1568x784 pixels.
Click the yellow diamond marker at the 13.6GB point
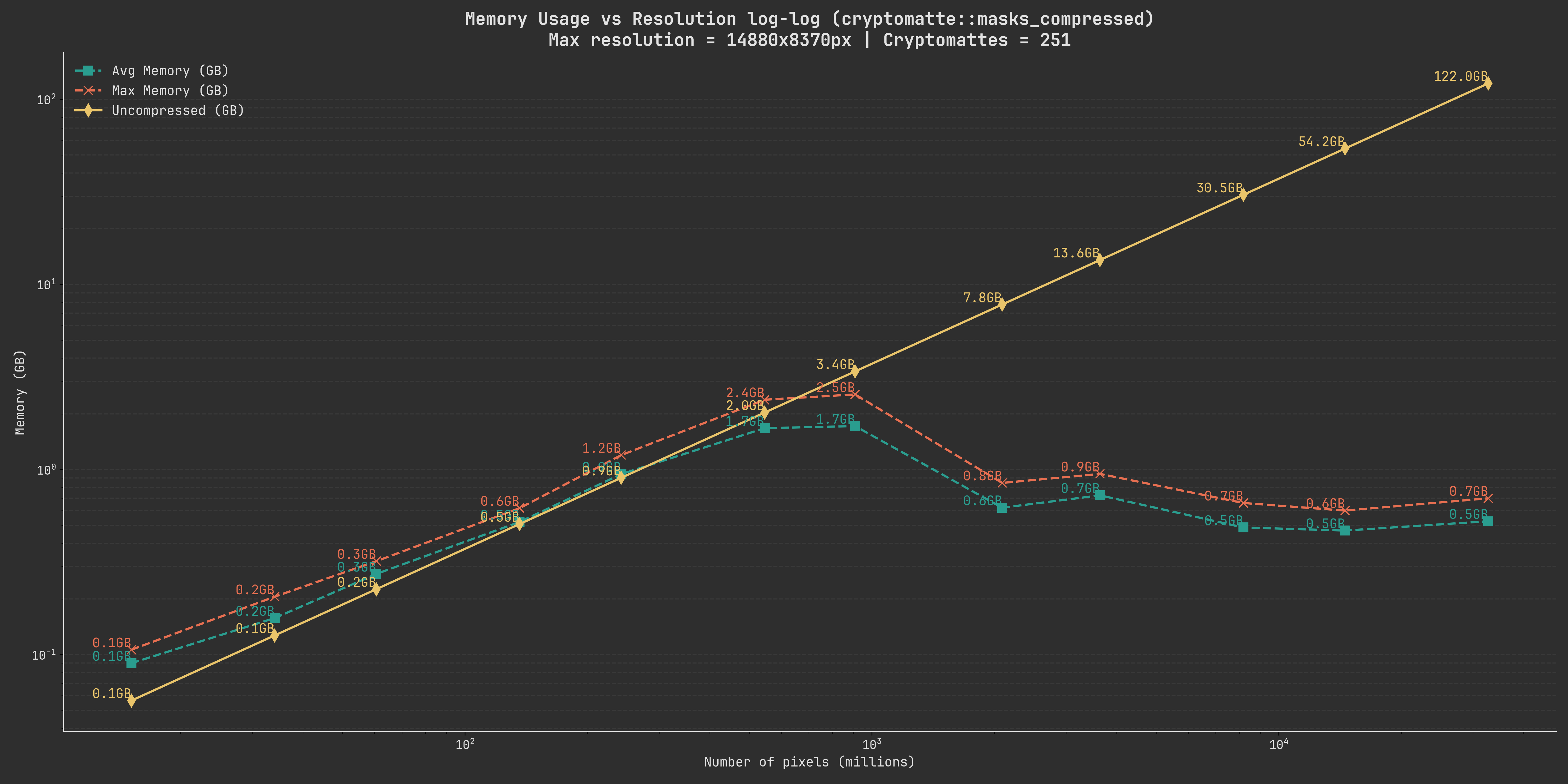pyautogui.click(x=1100, y=261)
